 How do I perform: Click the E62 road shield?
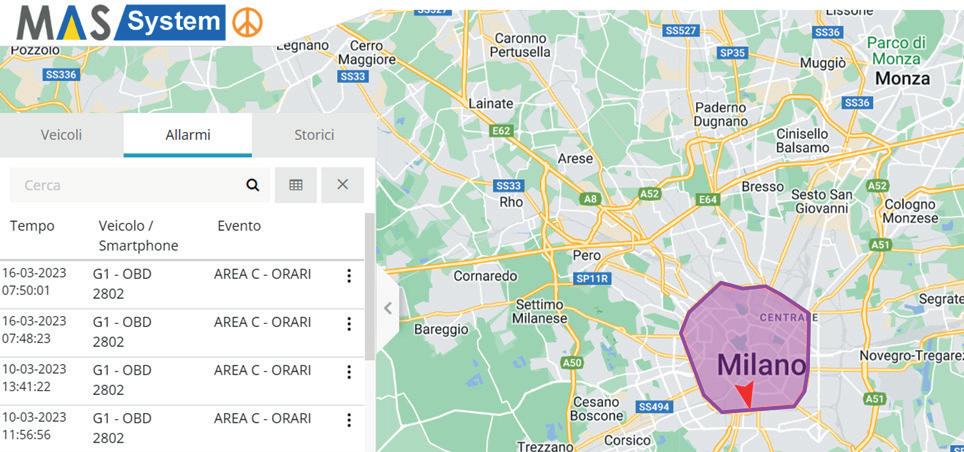[x=502, y=130]
